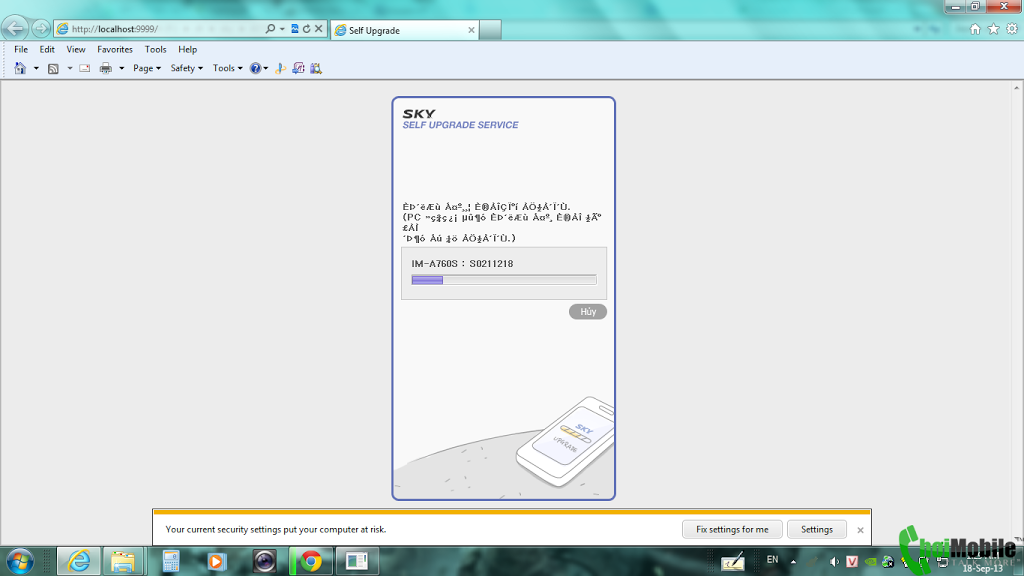1024x576 pixels.
Task: Click the SKY Self Upgrade Service logo
Action: 460,119
